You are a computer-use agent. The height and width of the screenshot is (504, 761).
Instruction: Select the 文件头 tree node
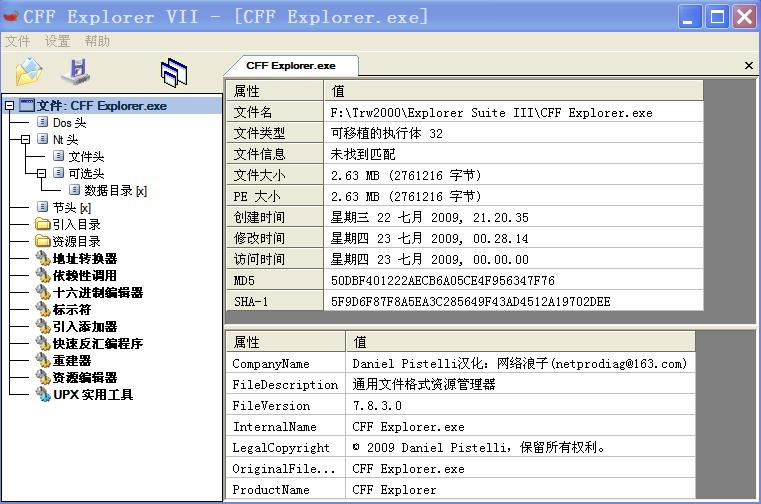(86, 156)
